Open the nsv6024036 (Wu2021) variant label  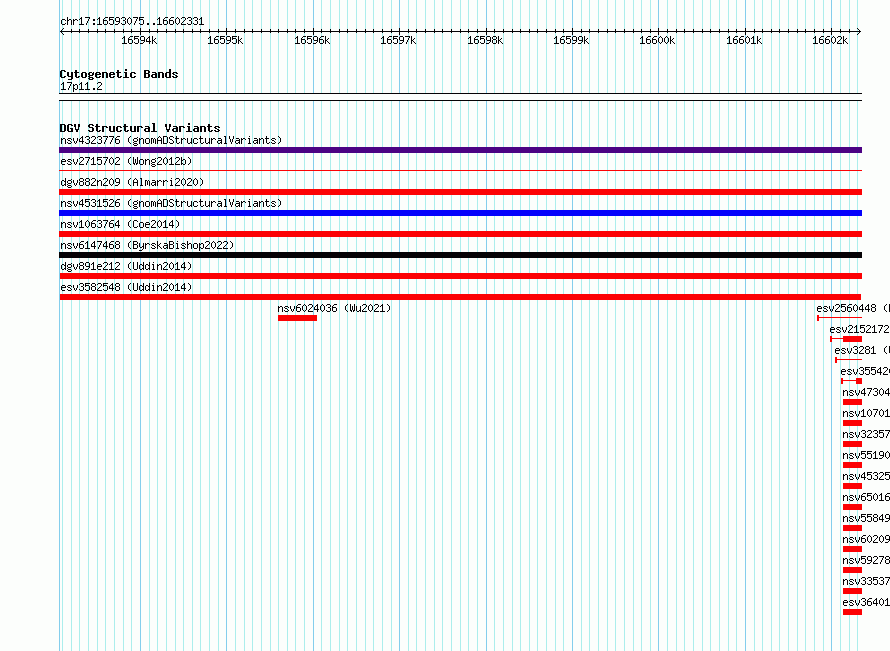point(334,308)
